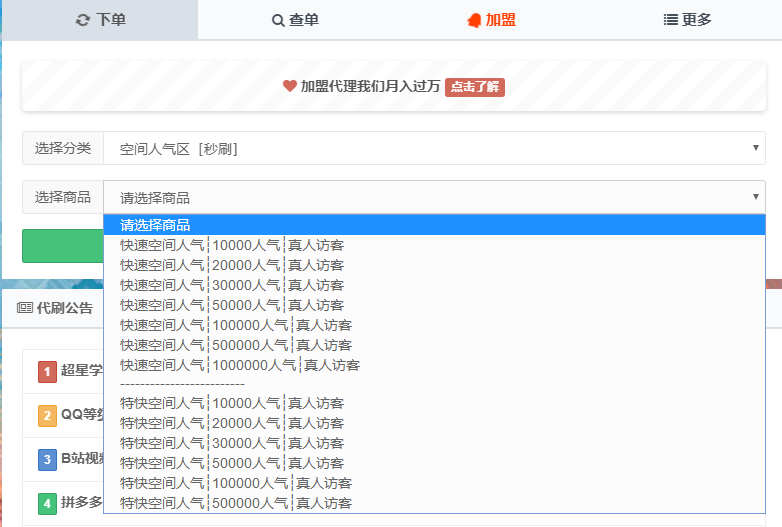Open announcement number 1 red badge

click(47, 371)
